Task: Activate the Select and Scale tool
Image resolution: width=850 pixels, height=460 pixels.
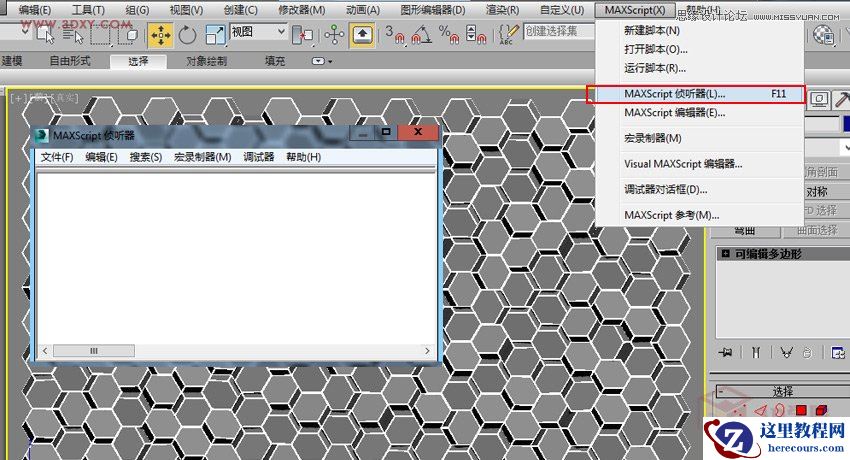Action: click(215, 35)
